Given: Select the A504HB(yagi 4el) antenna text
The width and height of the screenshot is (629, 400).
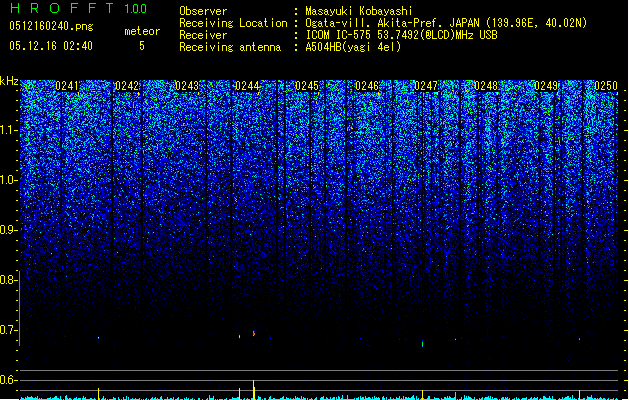Looking at the screenshot, I should coord(353,47).
